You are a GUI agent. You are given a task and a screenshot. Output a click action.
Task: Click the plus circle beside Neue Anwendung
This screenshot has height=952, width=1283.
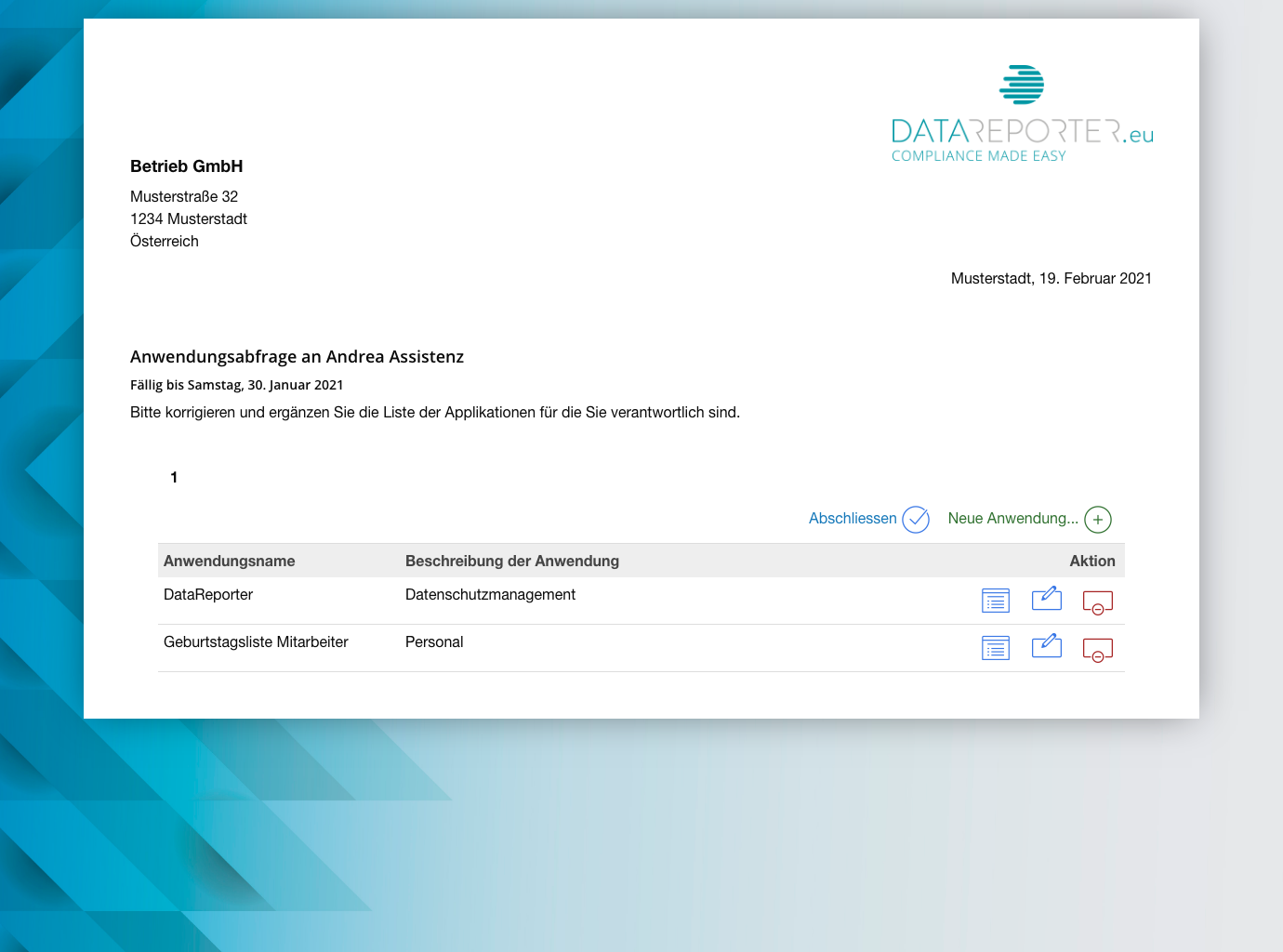[x=1097, y=520]
